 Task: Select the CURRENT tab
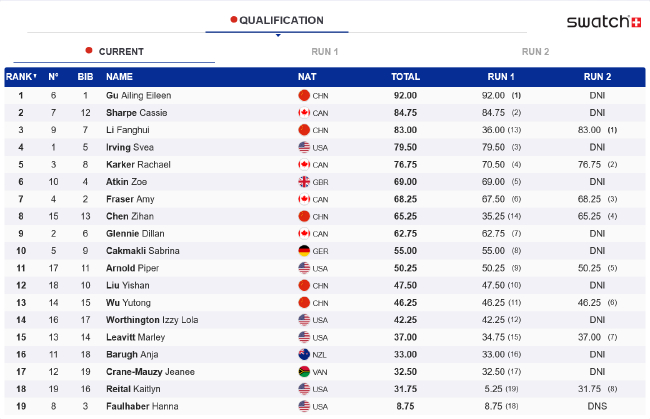[120, 52]
